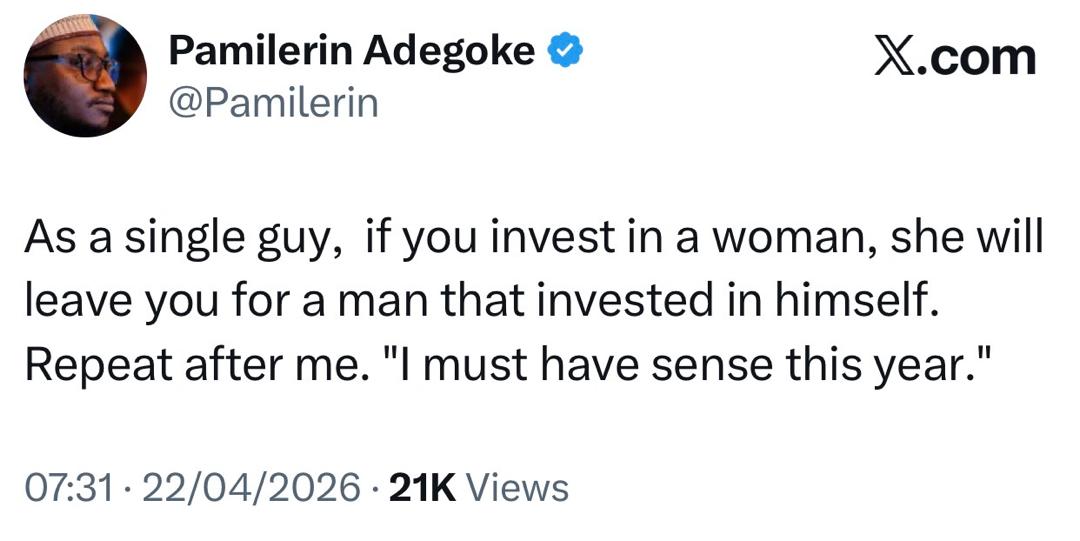The width and height of the screenshot is (1080, 541).
Task: Open Pamilerin's profile picture
Action: [86, 76]
